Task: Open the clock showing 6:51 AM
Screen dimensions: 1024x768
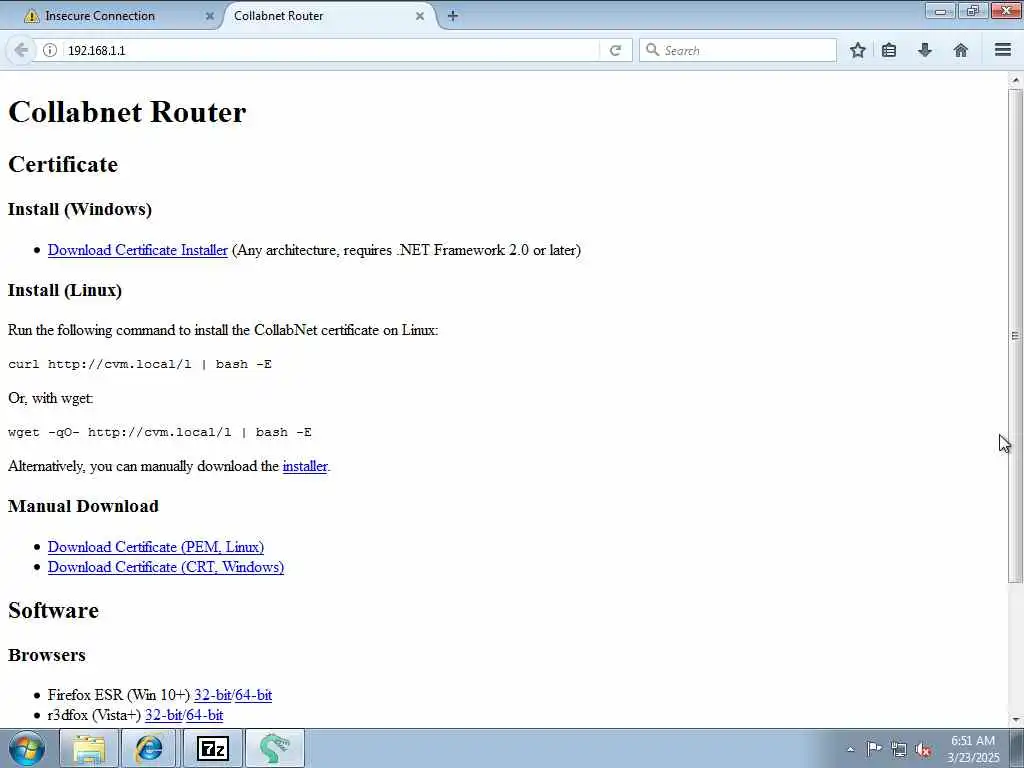Action: point(973,748)
